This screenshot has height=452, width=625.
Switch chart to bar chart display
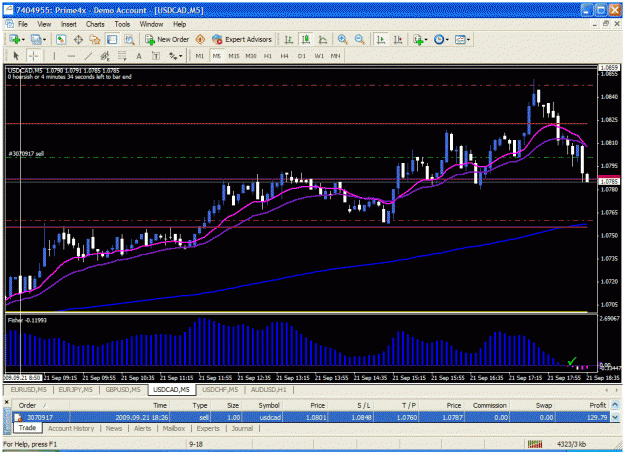point(289,39)
